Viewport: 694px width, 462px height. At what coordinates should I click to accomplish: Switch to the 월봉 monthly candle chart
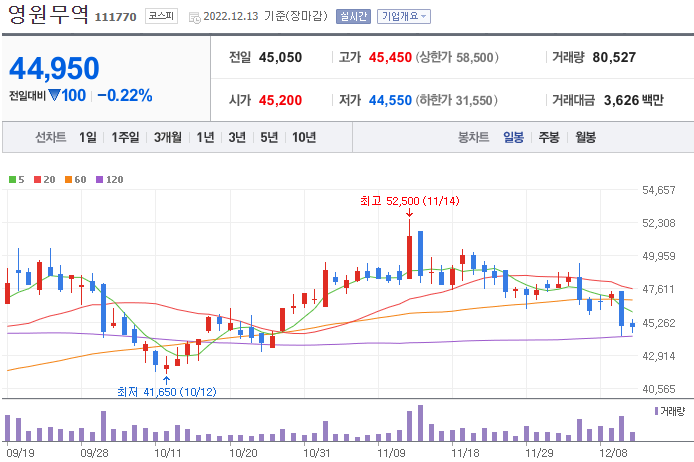point(585,137)
